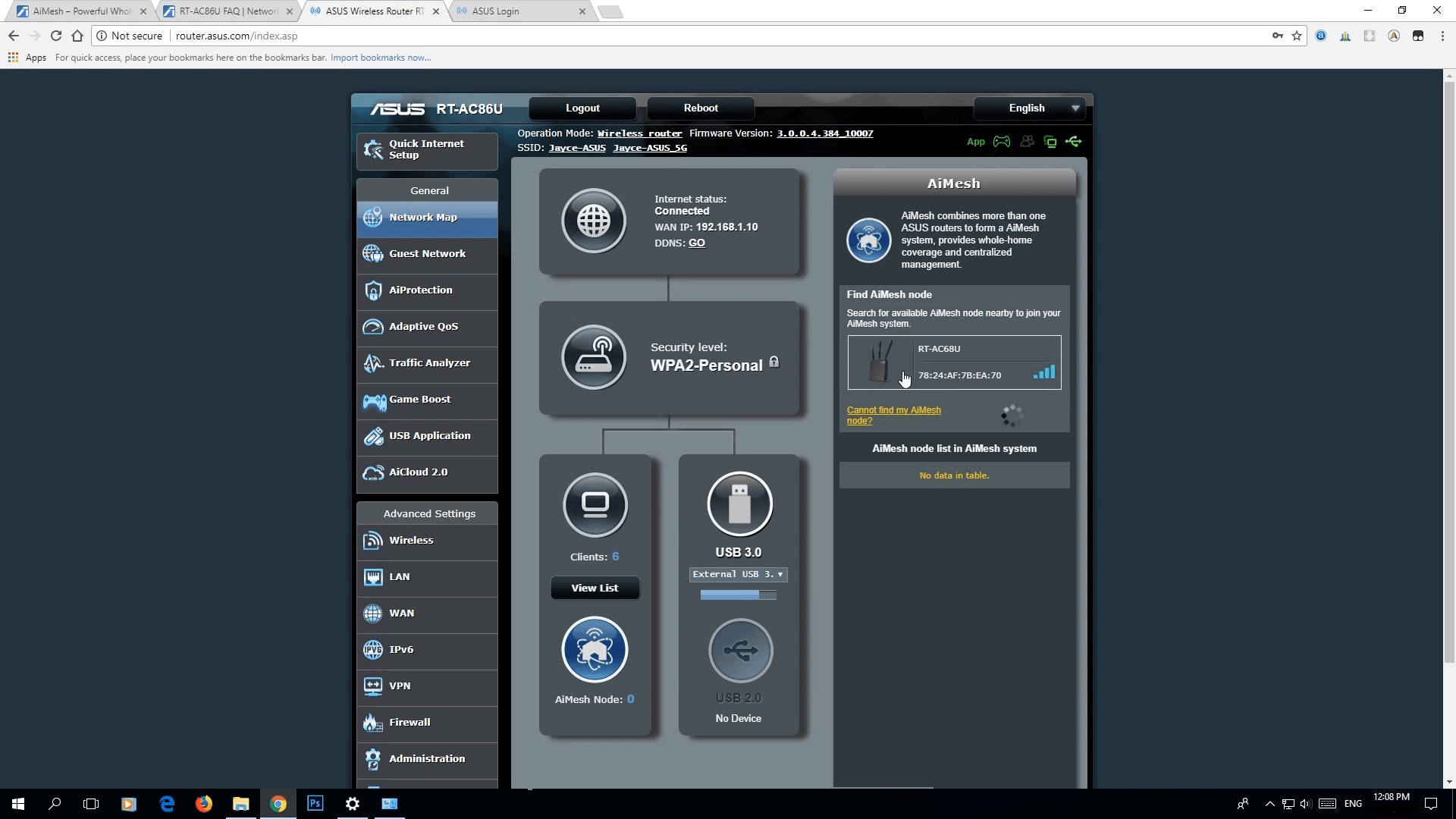Click the DDNS GO link
Viewport: 1456px width, 819px height.
[x=697, y=243]
